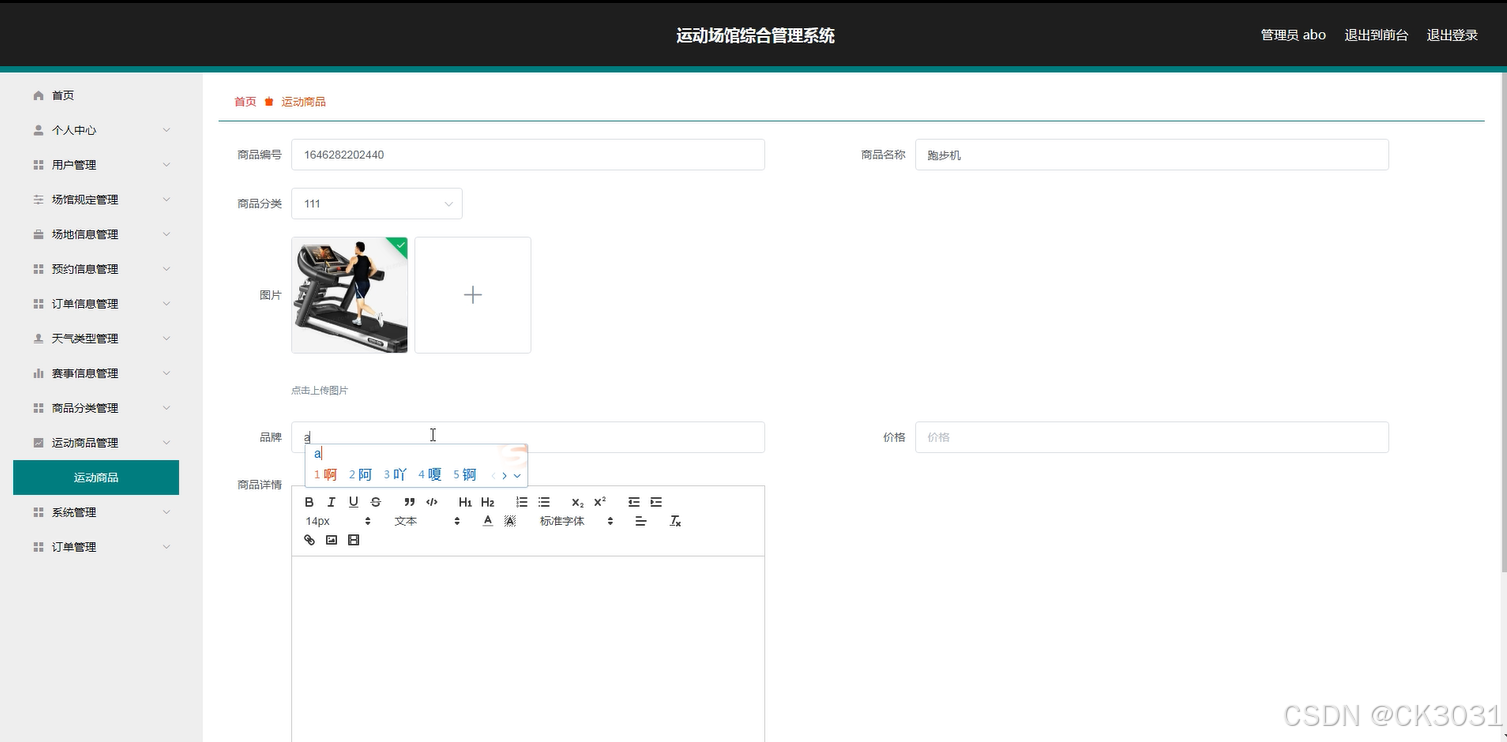The image size is (1507, 742).
Task: Choose IME candidate 3 吖
Action: tap(395, 475)
